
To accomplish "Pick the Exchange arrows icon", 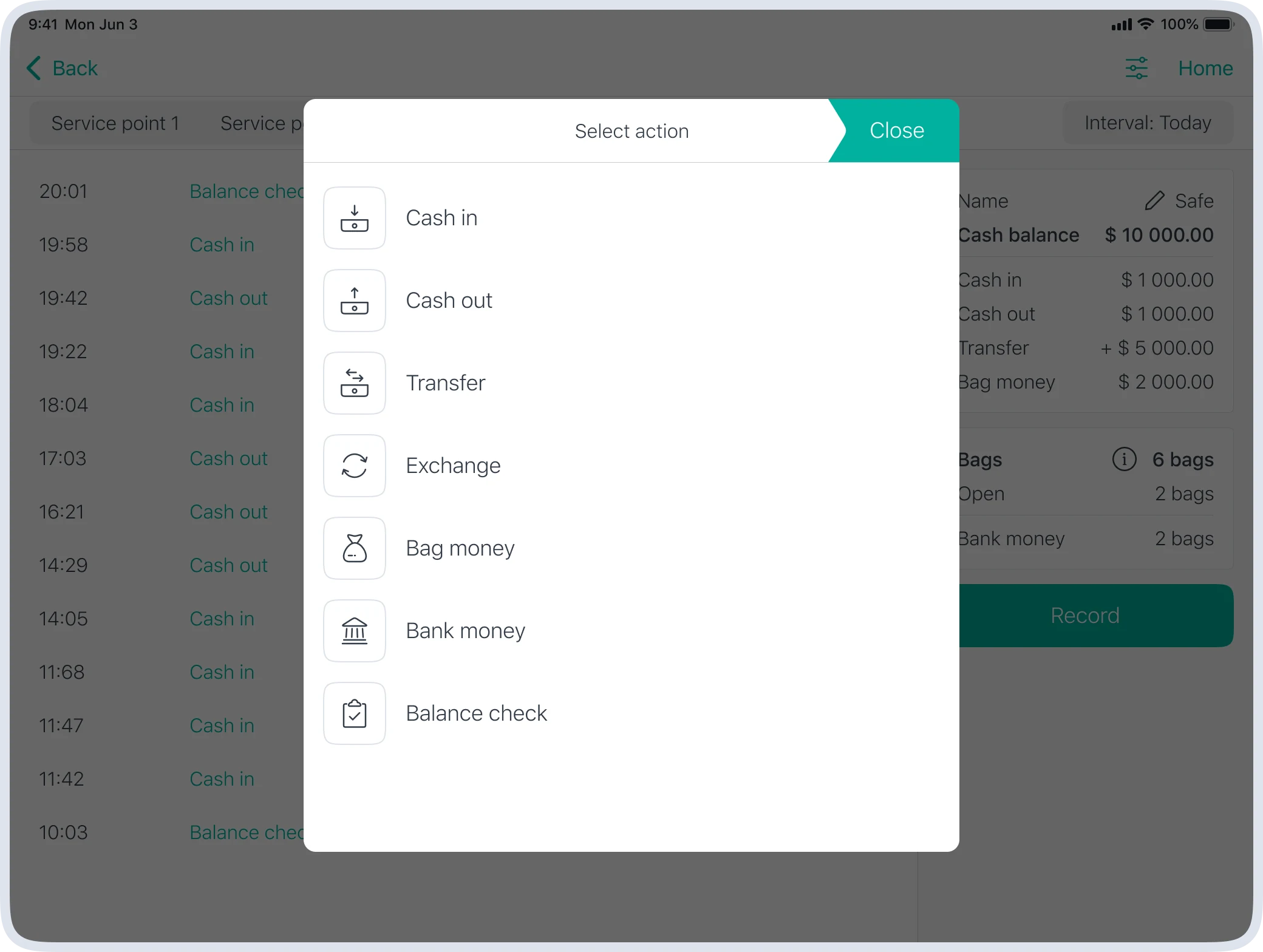I will (x=355, y=466).
